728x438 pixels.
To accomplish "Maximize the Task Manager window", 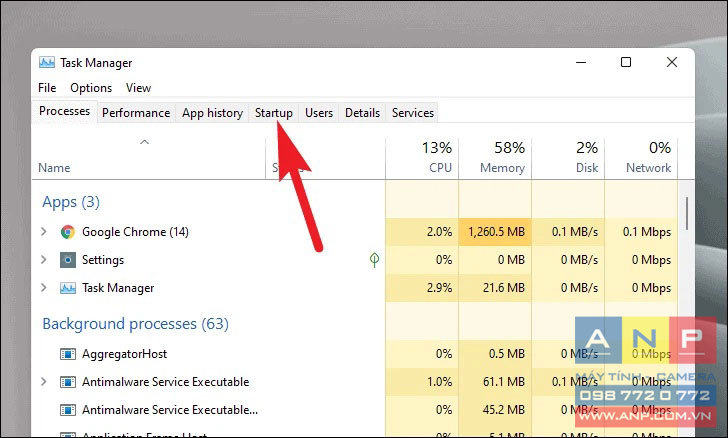I will point(626,62).
